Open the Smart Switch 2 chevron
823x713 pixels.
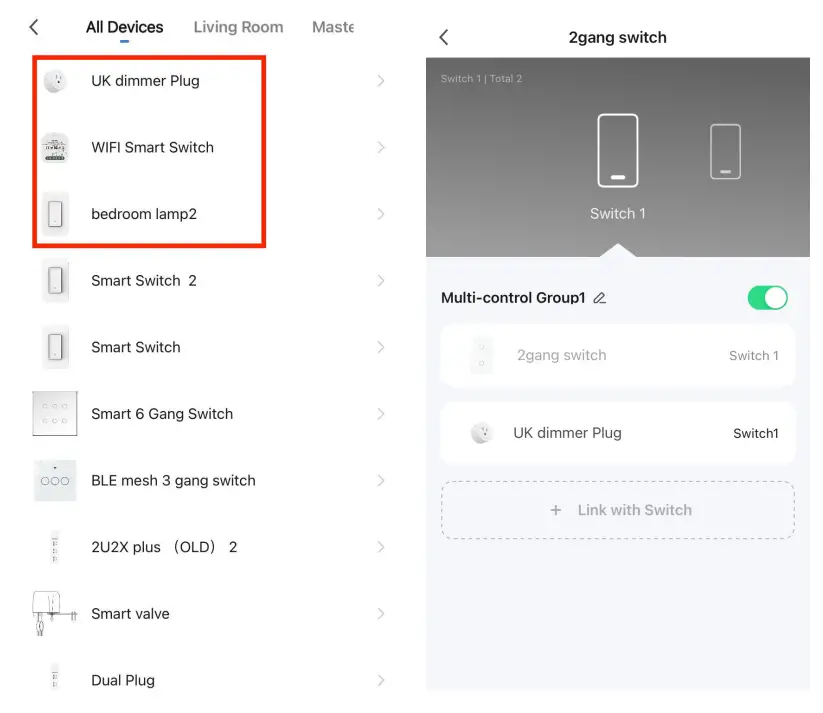click(x=381, y=281)
